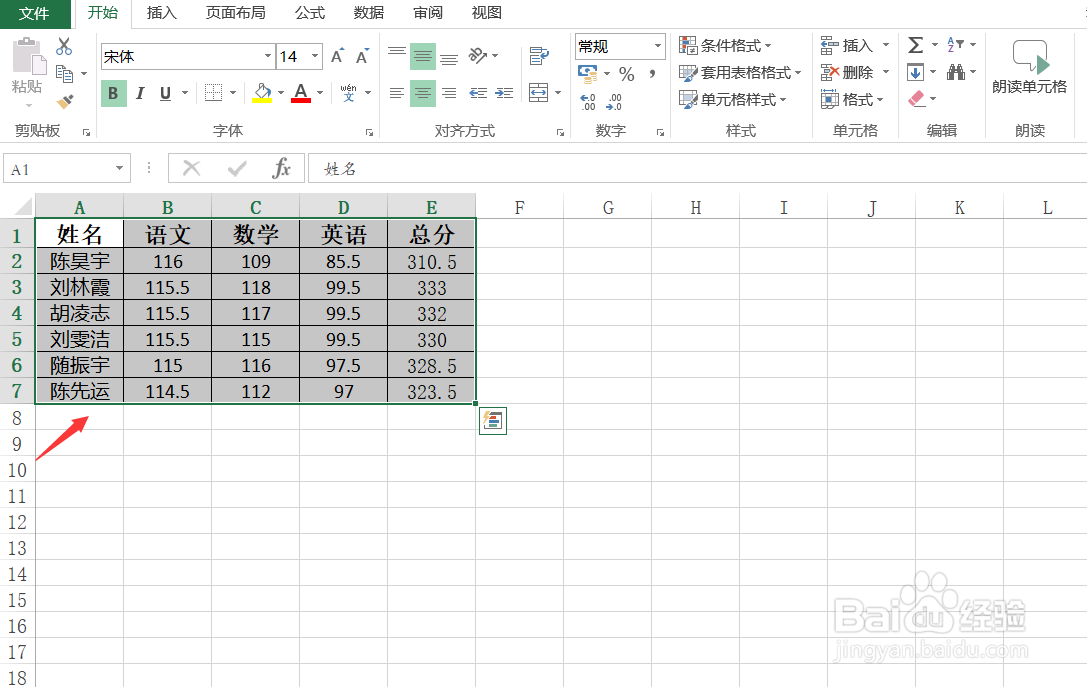The width and height of the screenshot is (1087, 687).
Task: Toggle center horizontal alignment
Action: point(423,93)
